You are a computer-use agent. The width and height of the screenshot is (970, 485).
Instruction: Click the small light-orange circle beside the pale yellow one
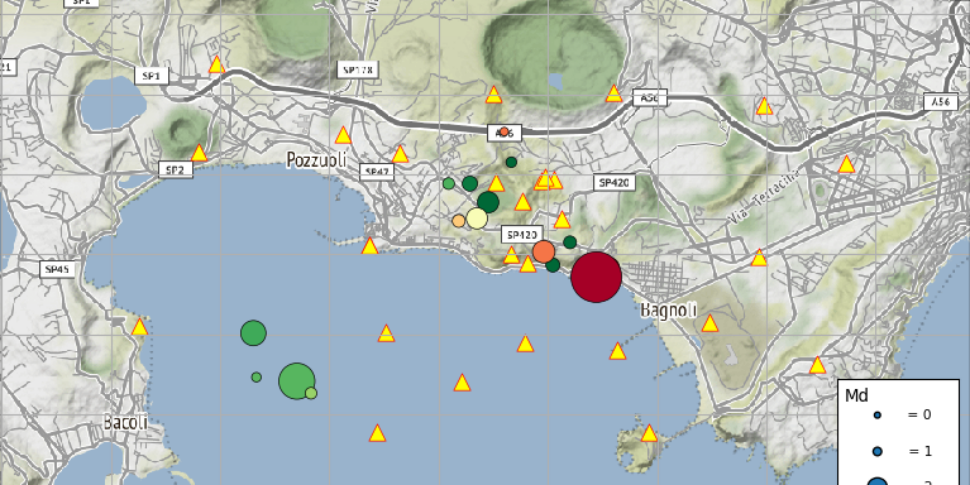tap(458, 221)
